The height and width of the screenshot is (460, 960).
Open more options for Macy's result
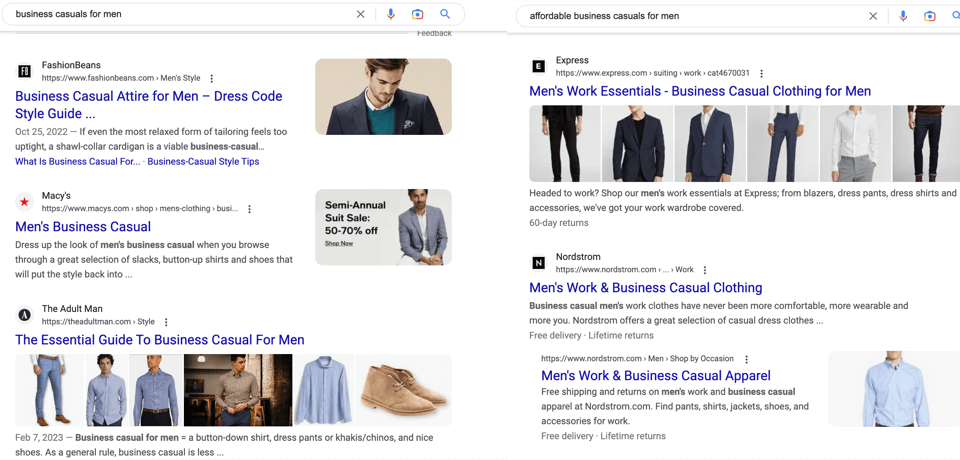click(250, 209)
